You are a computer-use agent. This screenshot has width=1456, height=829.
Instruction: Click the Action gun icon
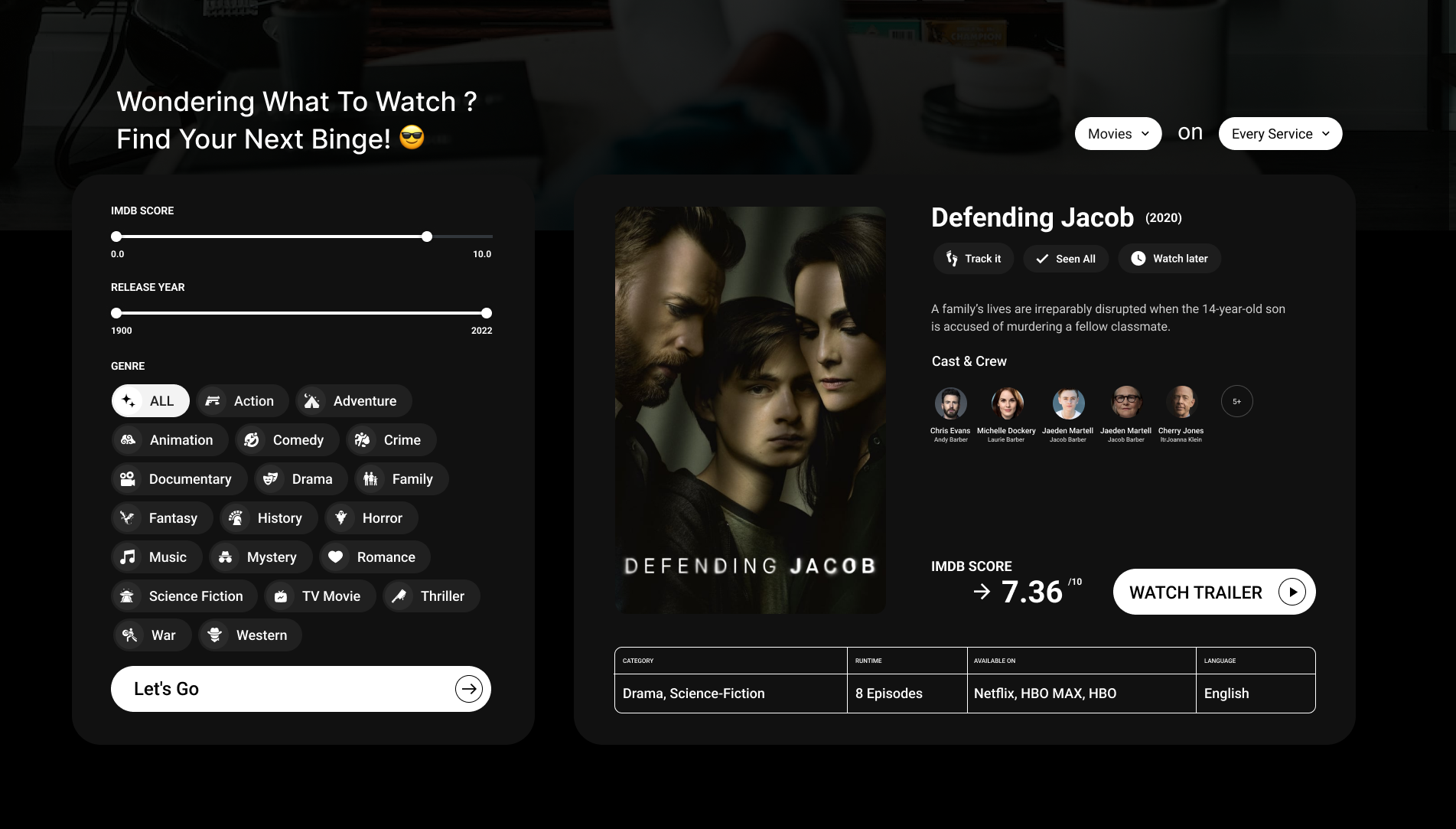[x=213, y=401]
